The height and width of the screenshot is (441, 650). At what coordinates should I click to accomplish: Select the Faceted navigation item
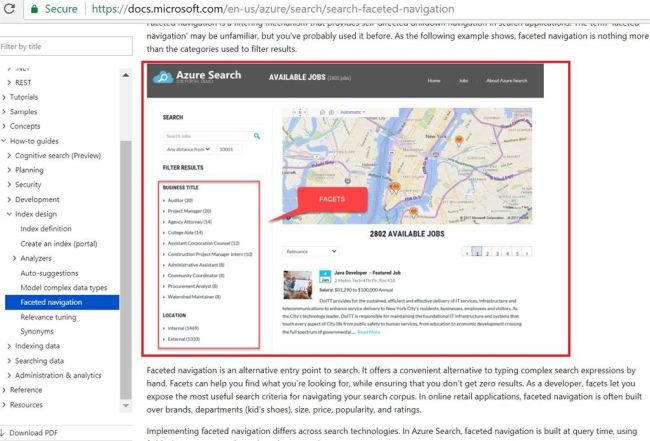62,302
